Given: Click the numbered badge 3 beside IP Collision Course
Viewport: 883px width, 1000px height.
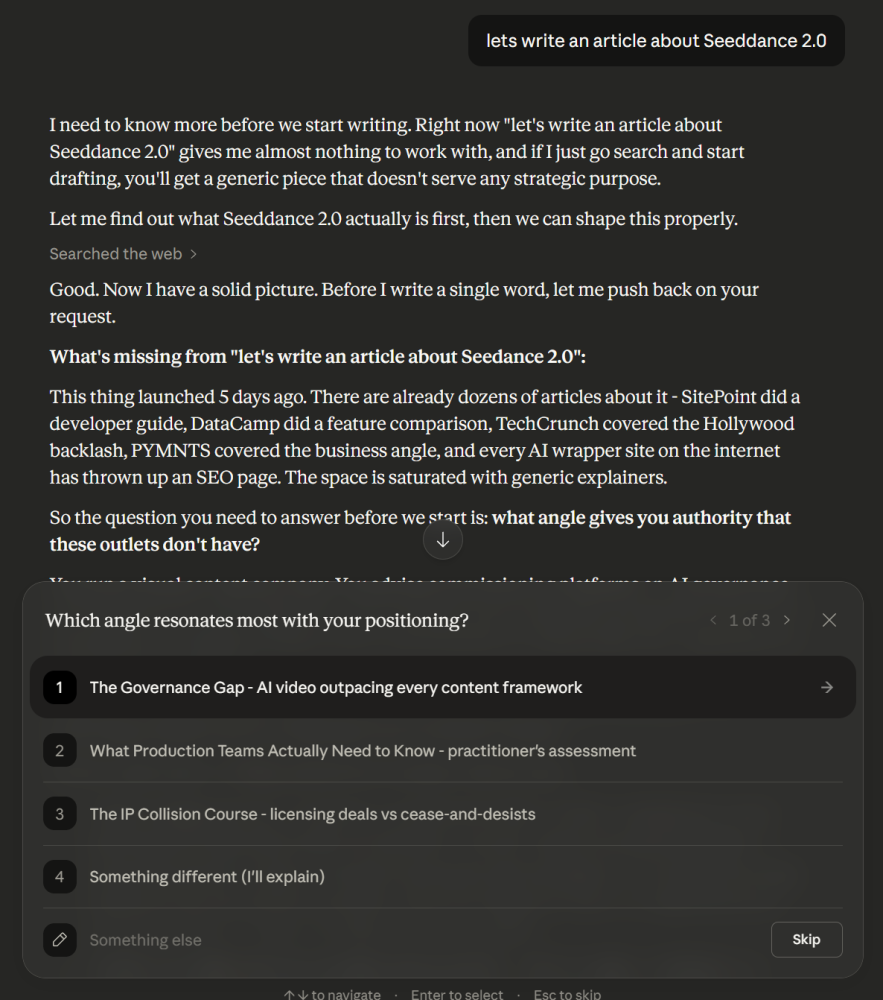Looking at the screenshot, I should pyautogui.click(x=59, y=813).
